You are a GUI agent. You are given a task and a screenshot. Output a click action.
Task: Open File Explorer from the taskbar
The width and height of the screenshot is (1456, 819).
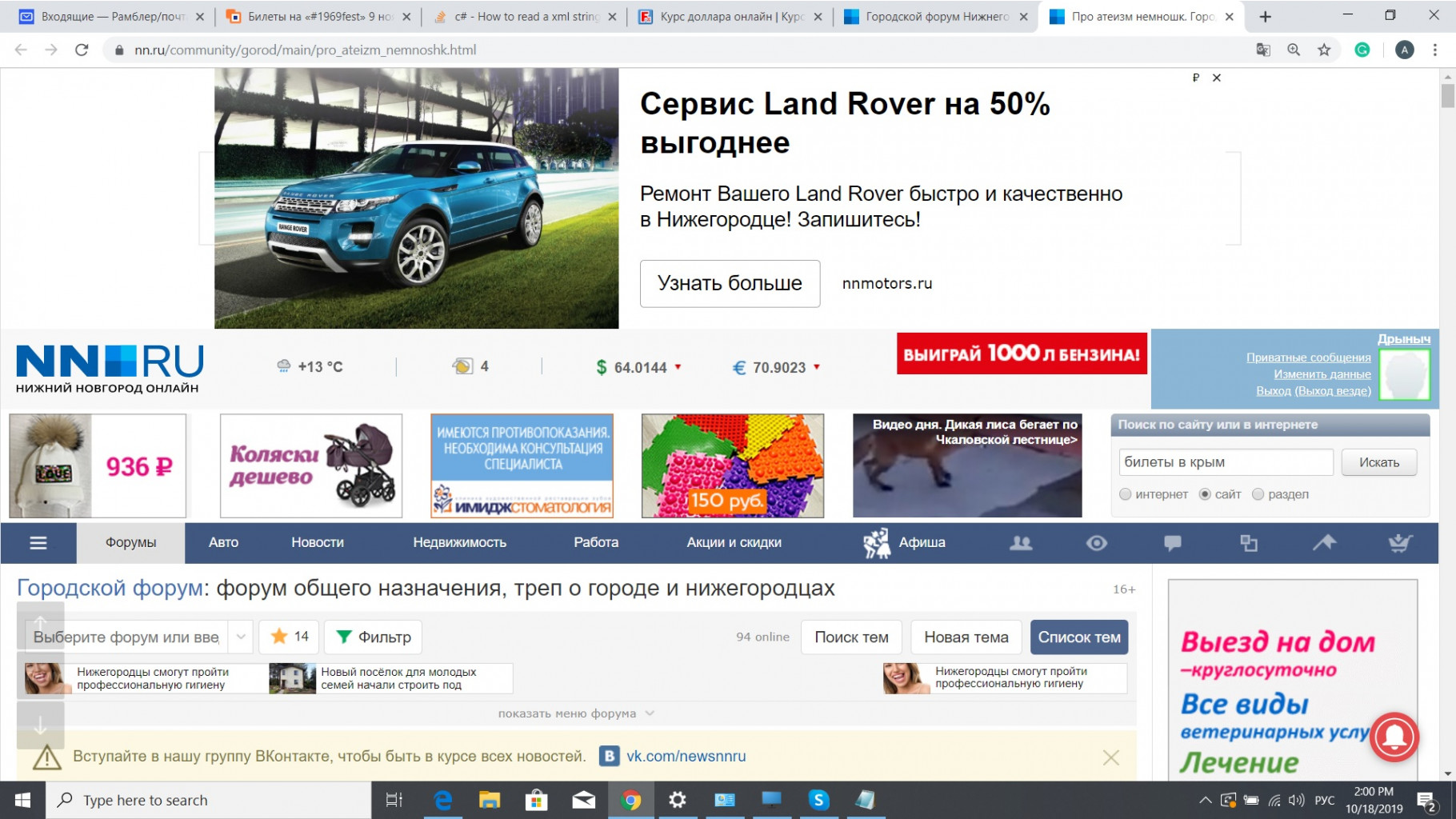pos(489,800)
